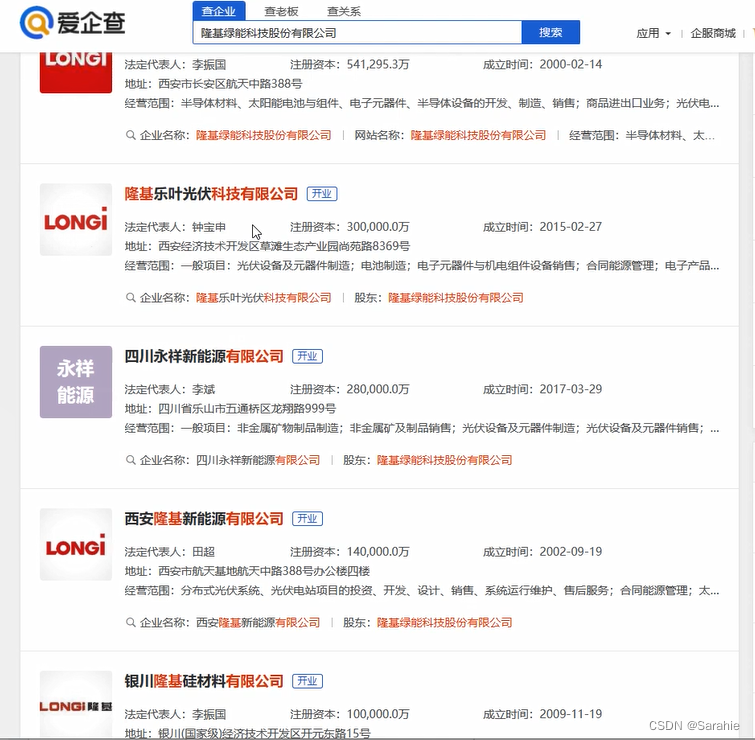Click 开业 tag beside 隆基乐叶光伏科技有限公司

pos(322,194)
